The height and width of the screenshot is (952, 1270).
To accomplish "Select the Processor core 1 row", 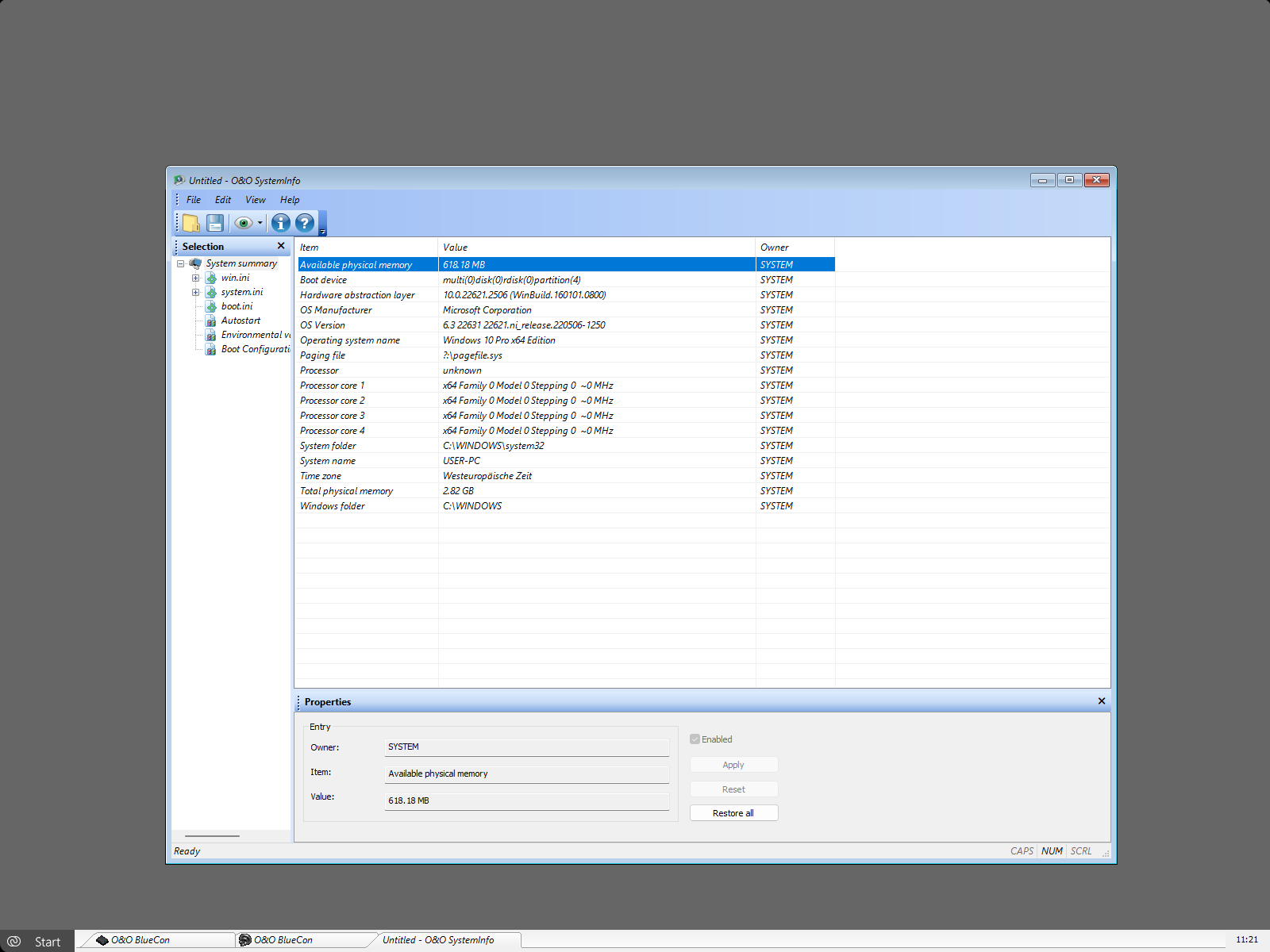I will pyautogui.click(x=566, y=386).
